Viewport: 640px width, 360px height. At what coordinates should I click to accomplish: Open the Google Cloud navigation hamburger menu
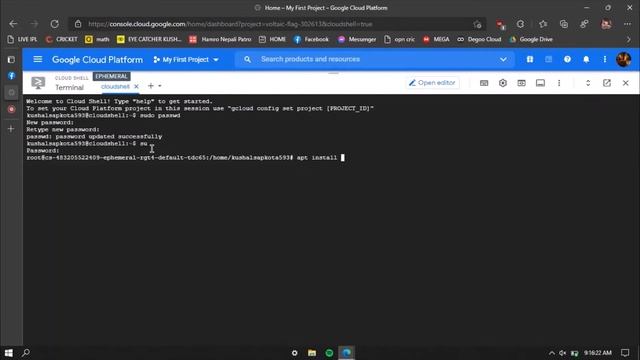[x=38, y=60]
